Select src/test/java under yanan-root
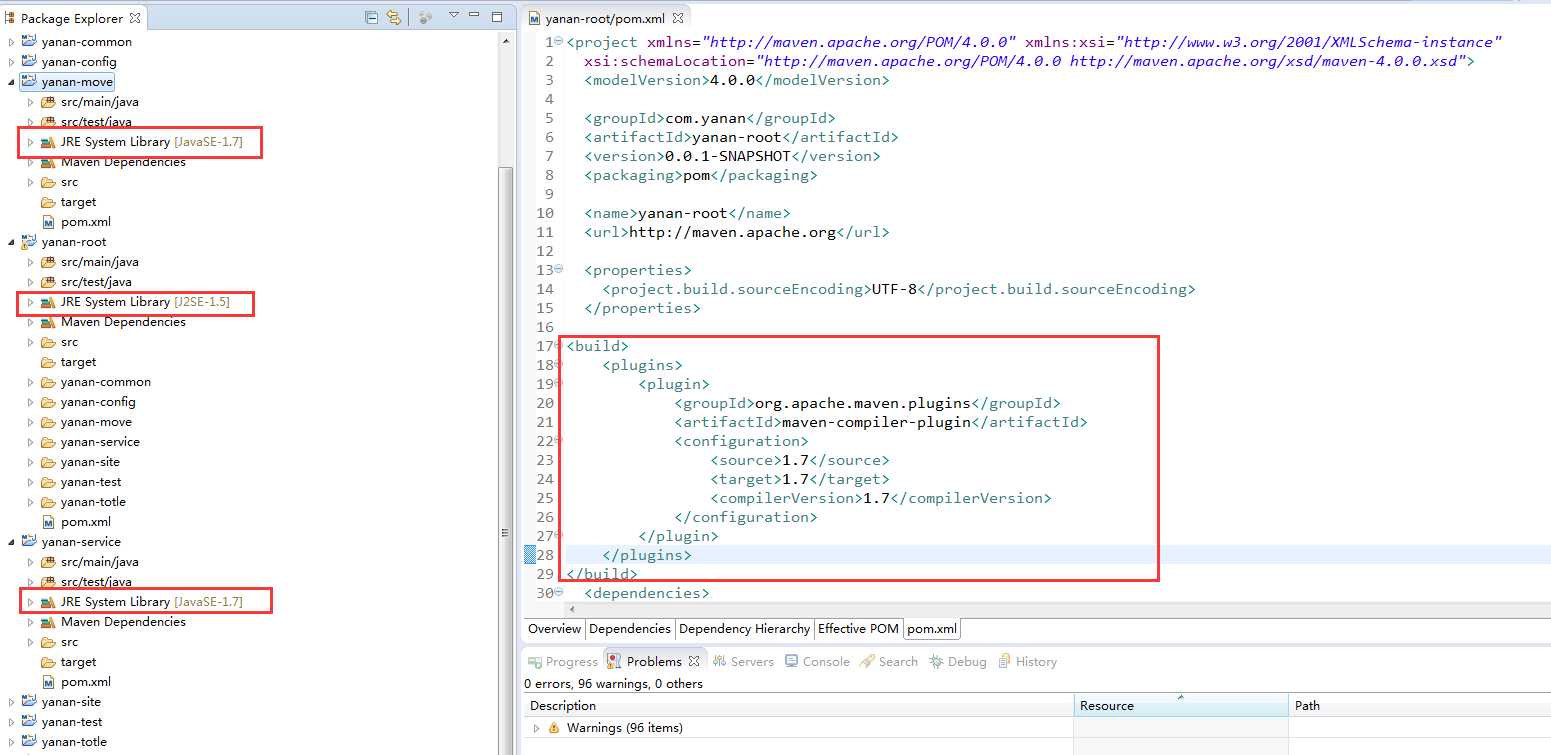This screenshot has height=755, width=1551. [x=95, y=282]
